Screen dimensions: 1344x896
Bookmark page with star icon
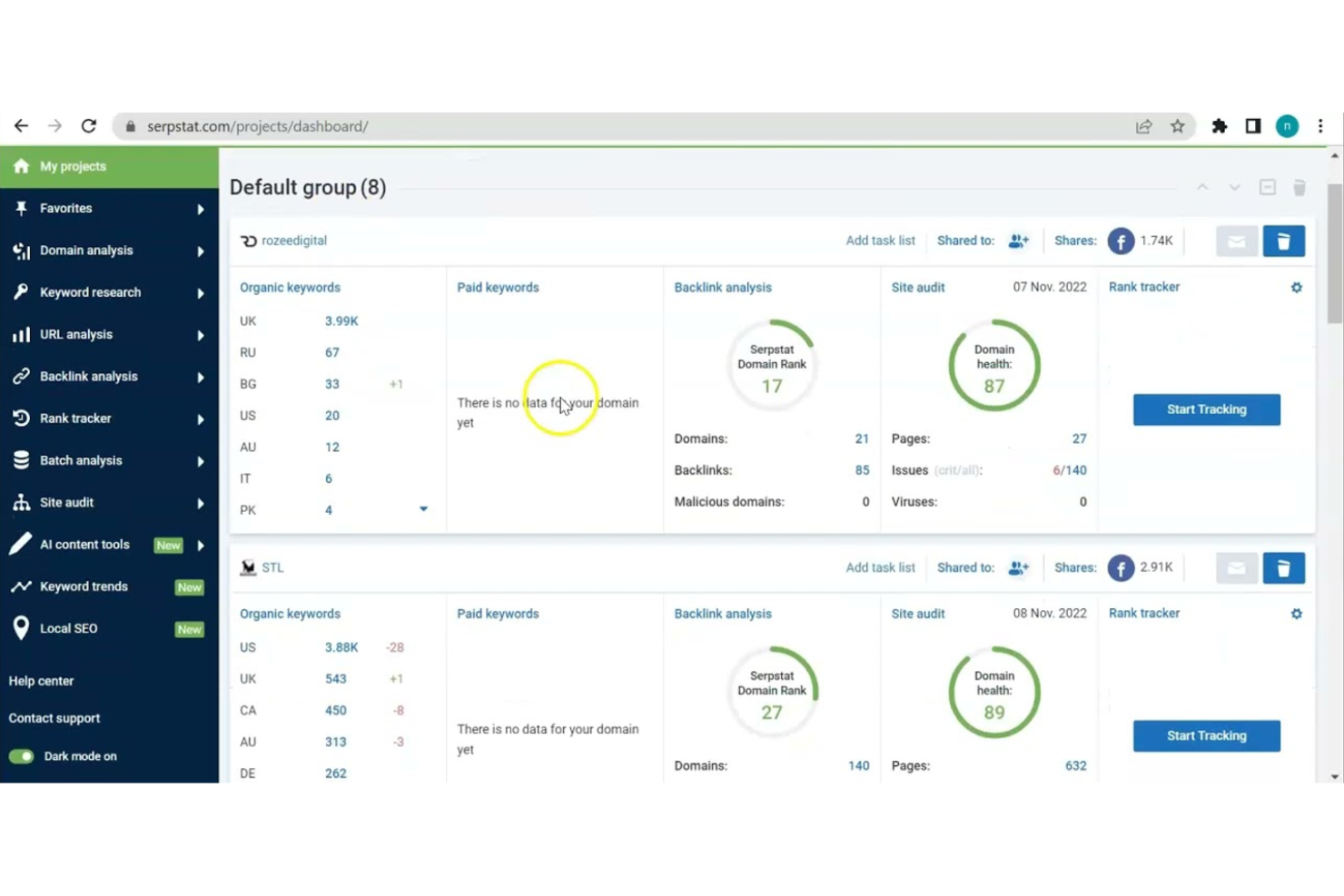(x=1178, y=126)
